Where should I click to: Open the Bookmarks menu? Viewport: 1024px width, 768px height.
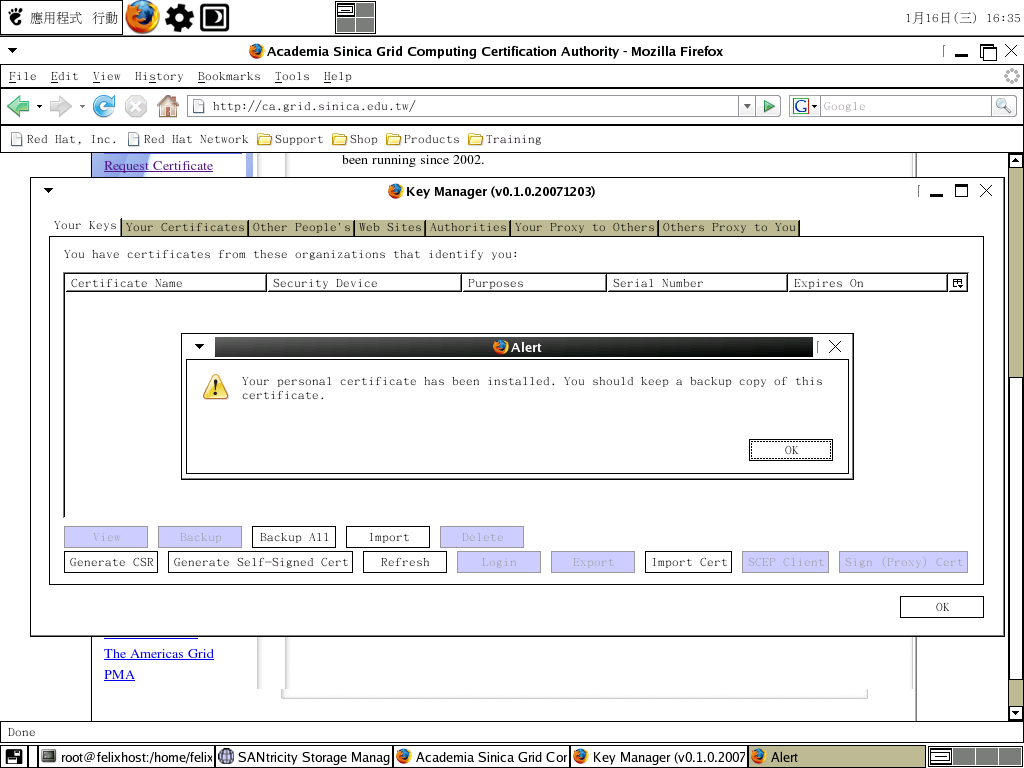(229, 76)
